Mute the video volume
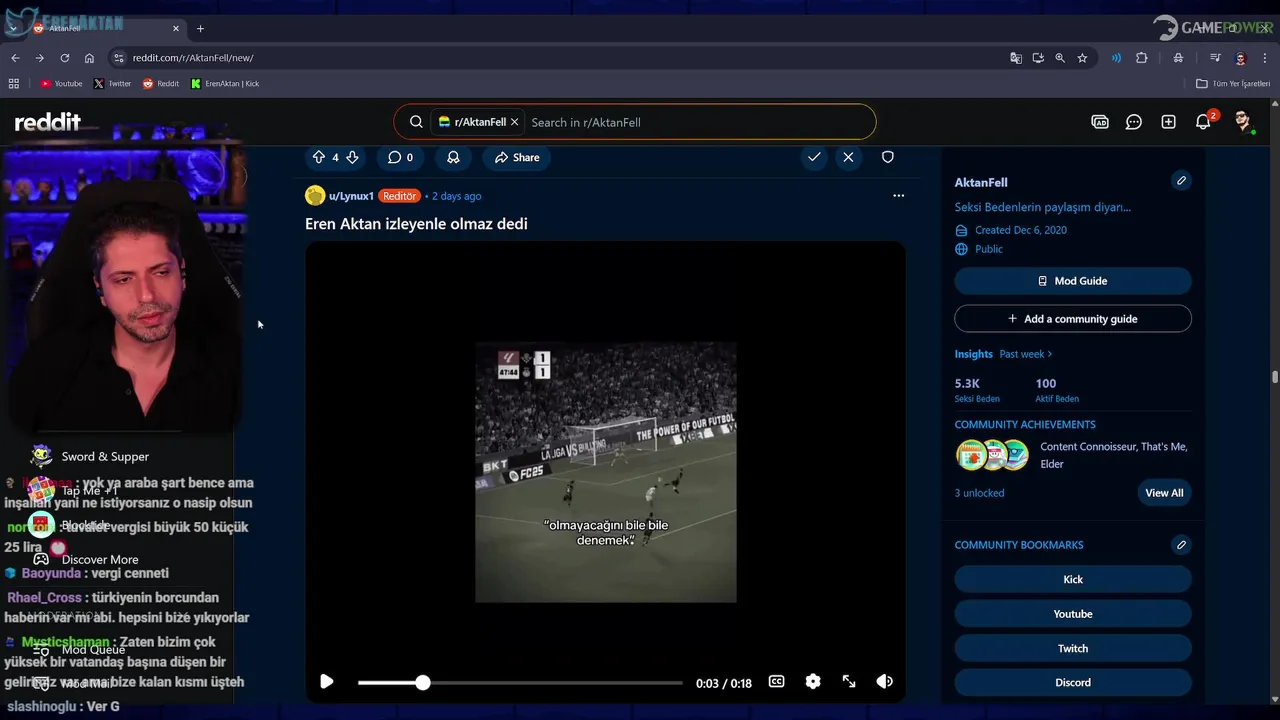 tap(884, 682)
